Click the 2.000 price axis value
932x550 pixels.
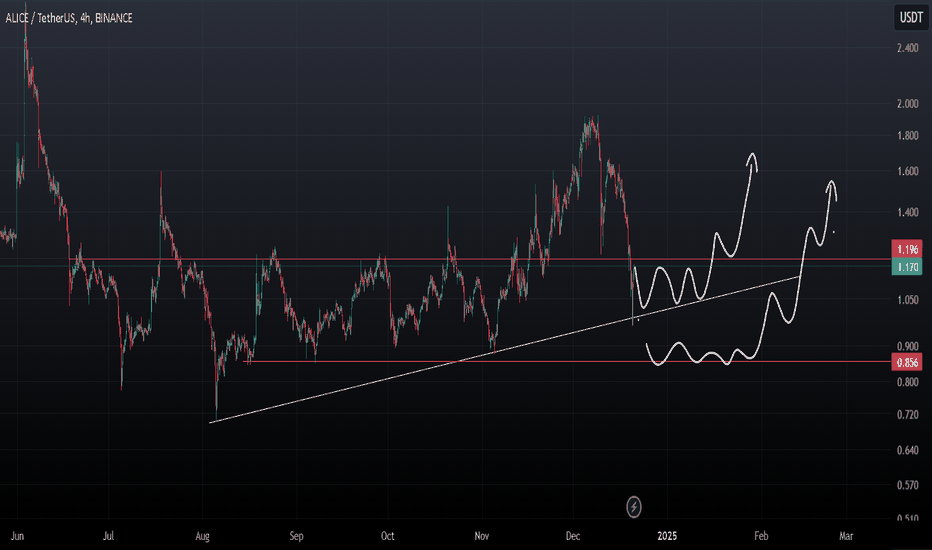[x=908, y=104]
